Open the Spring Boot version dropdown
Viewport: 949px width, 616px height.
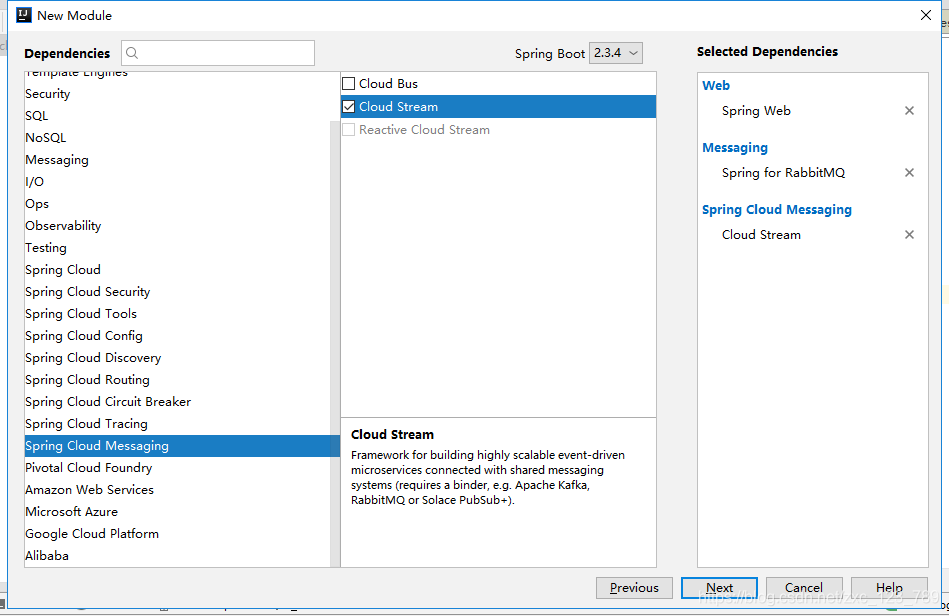pos(616,53)
